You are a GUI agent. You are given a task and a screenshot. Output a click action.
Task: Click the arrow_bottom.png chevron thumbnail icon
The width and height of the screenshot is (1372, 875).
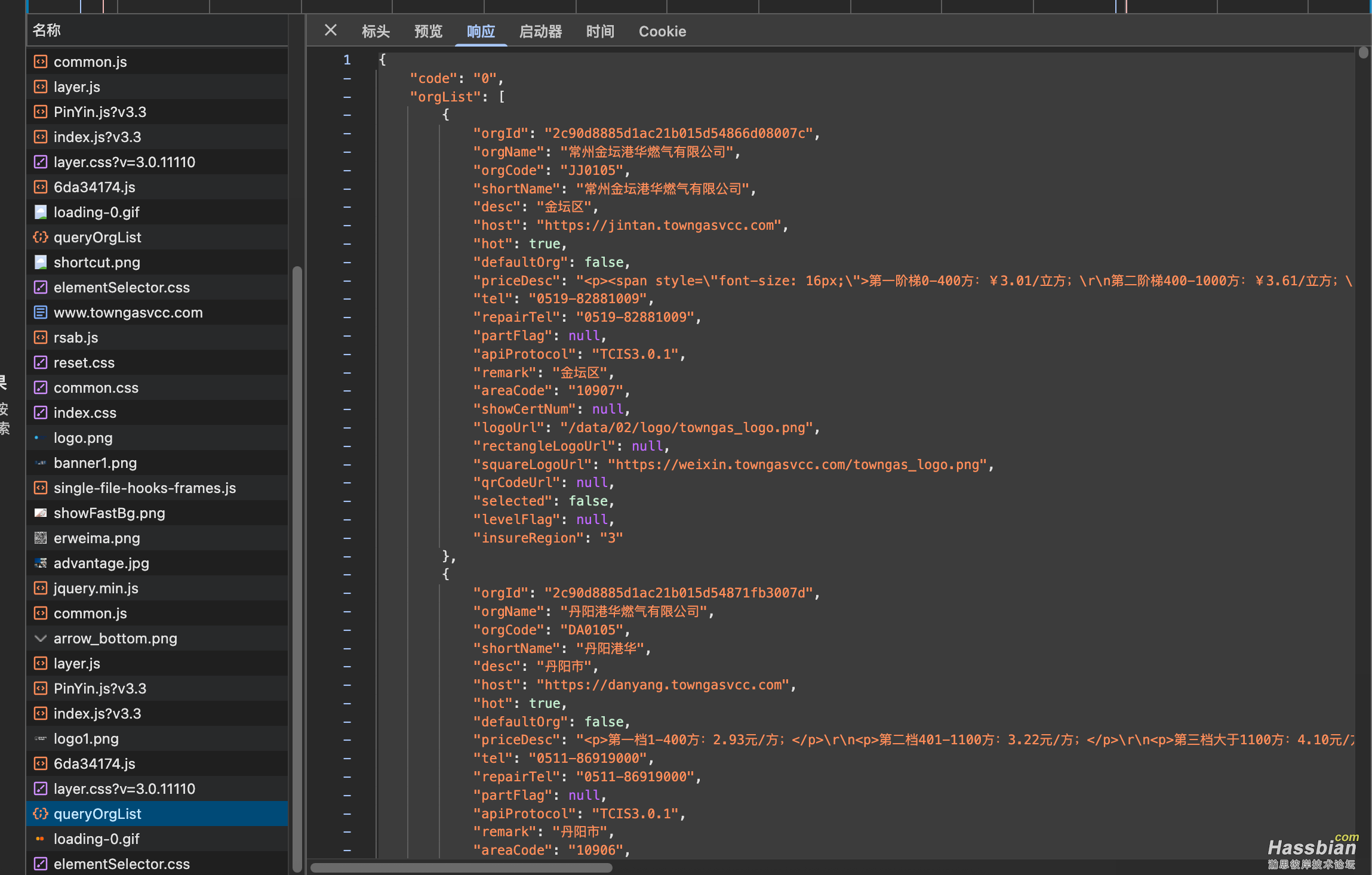tap(41, 638)
